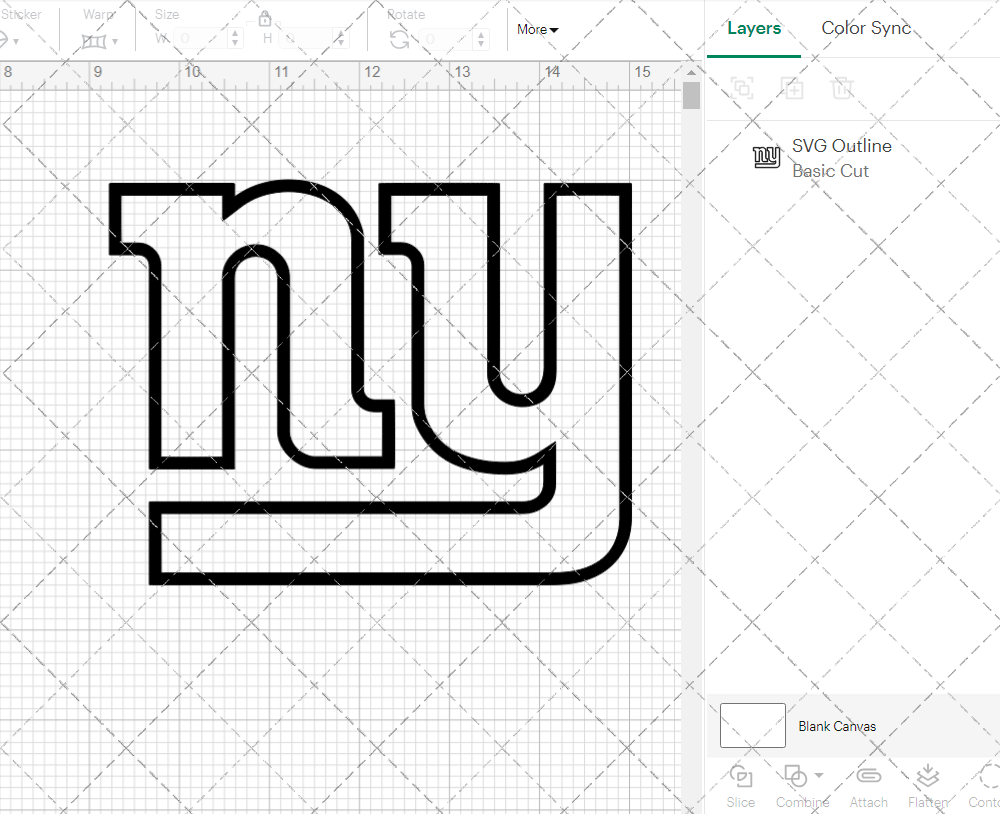Switch to the Color Sync tab
The image size is (1000, 814).
point(866,28)
